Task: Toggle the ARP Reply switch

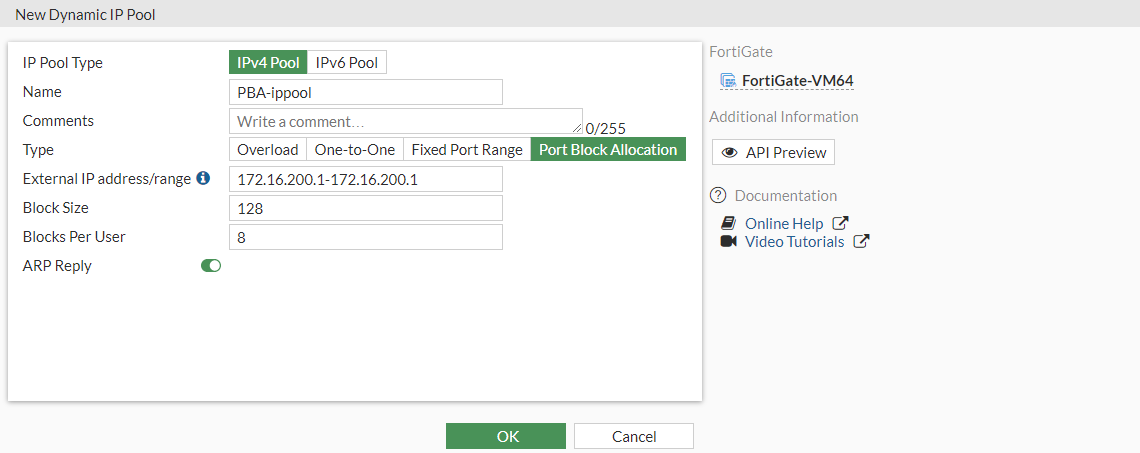Action: coord(211,266)
